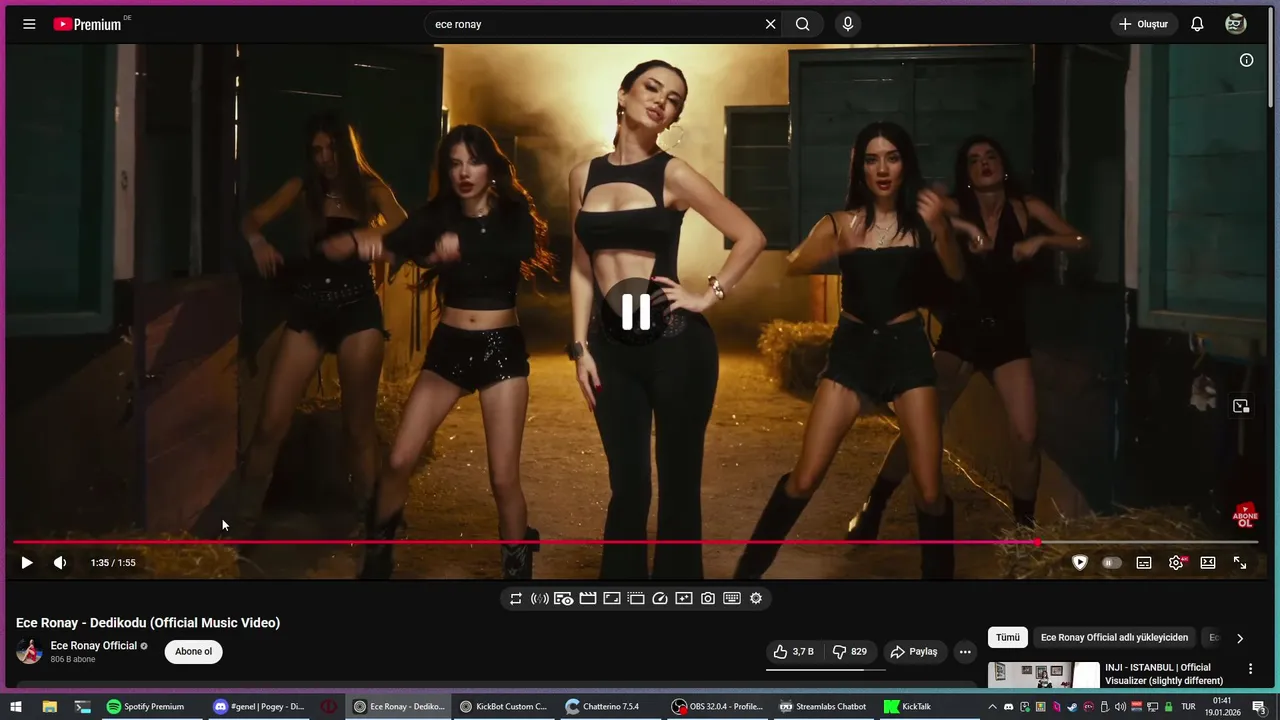The height and width of the screenshot is (720, 1280).
Task: Click the expand-corners resize player icon
Action: tap(612, 598)
